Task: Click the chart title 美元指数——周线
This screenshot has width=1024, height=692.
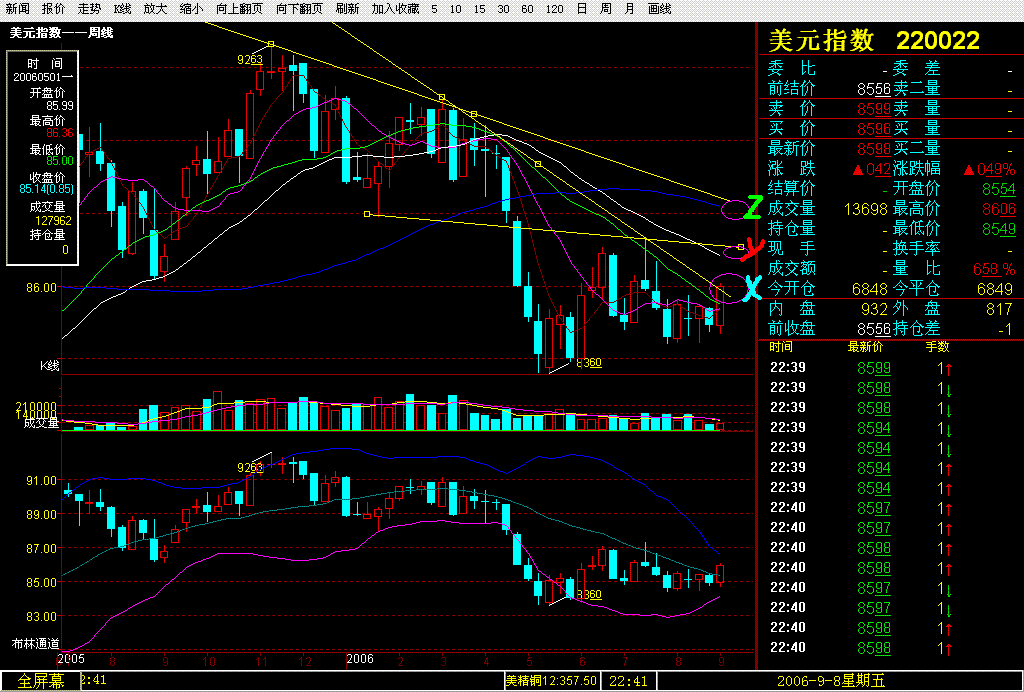Action: click(61, 32)
